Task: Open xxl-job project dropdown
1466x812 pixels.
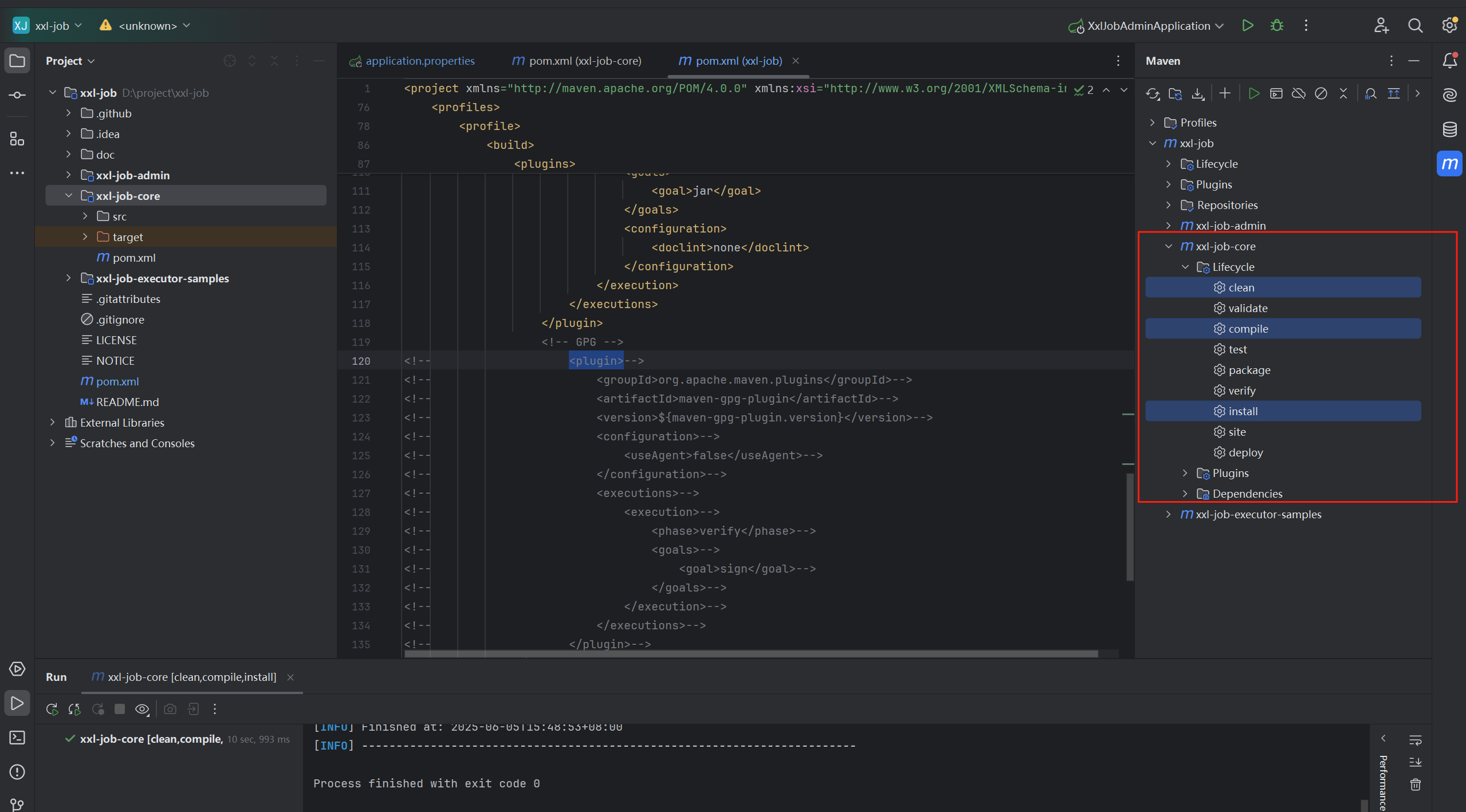Action: (48, 26)
